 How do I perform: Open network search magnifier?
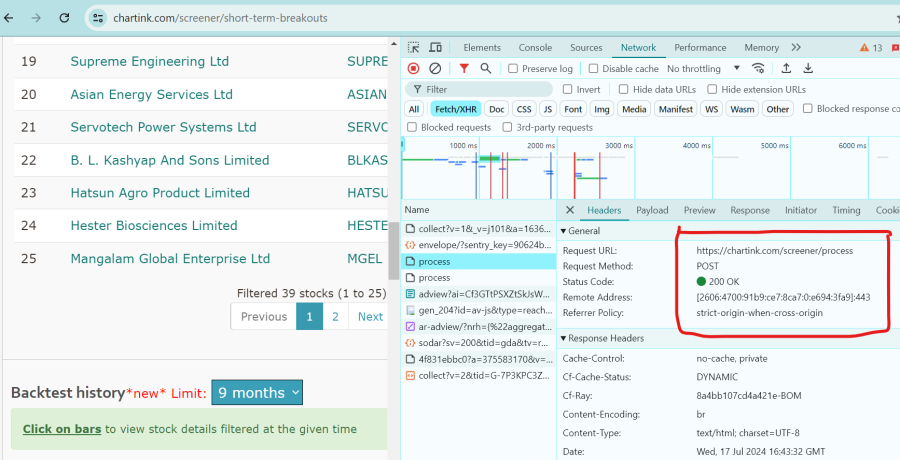click(x=486, y=68)
